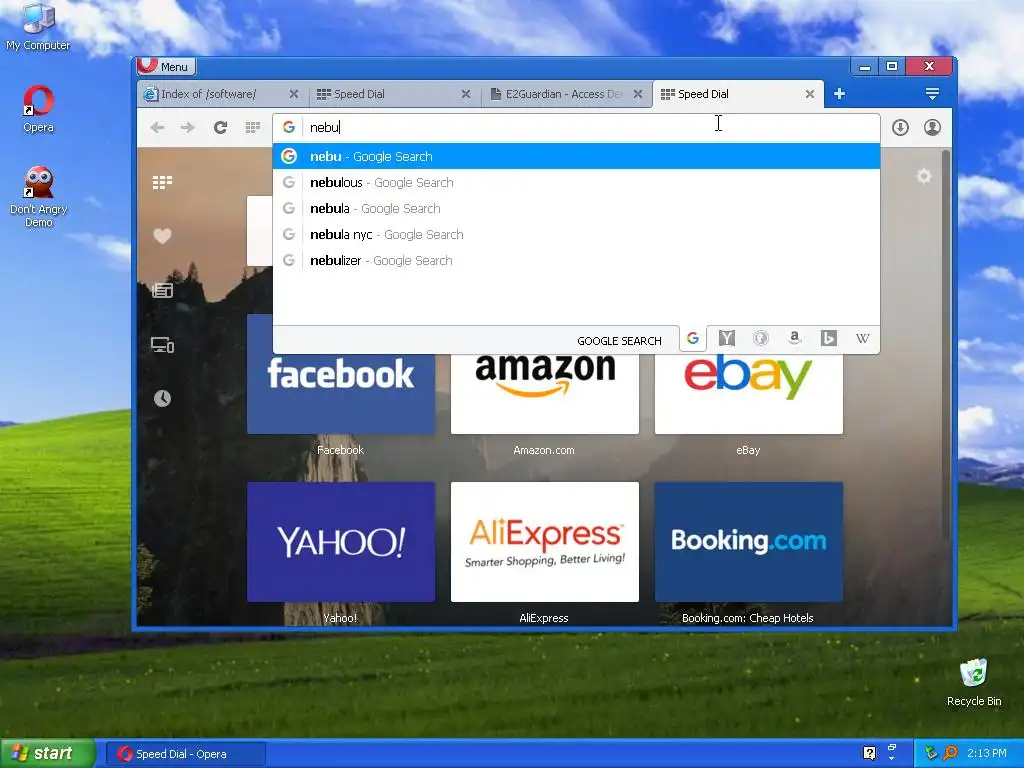The image size is (1024, 768).
Task: Select the nebulous Google Search suggestion
Action: 576,182
